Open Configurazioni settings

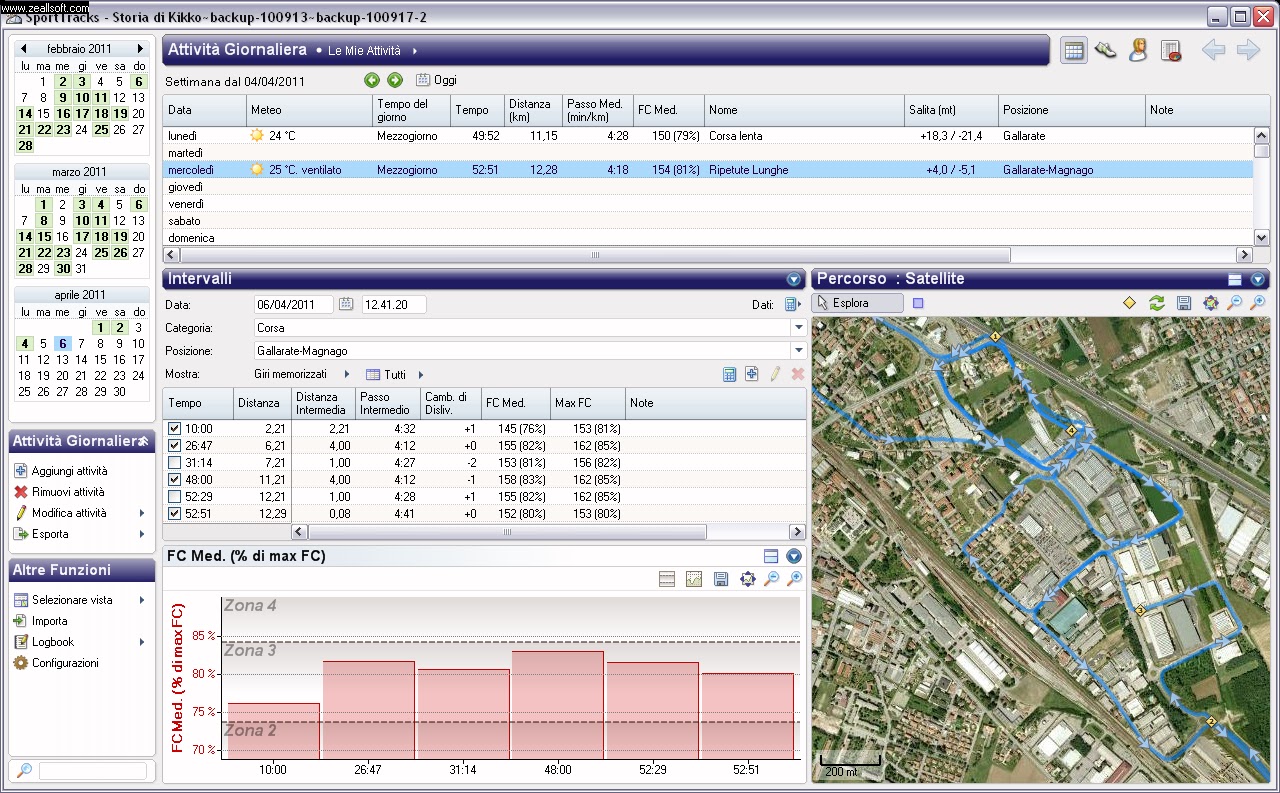(65, 663)
